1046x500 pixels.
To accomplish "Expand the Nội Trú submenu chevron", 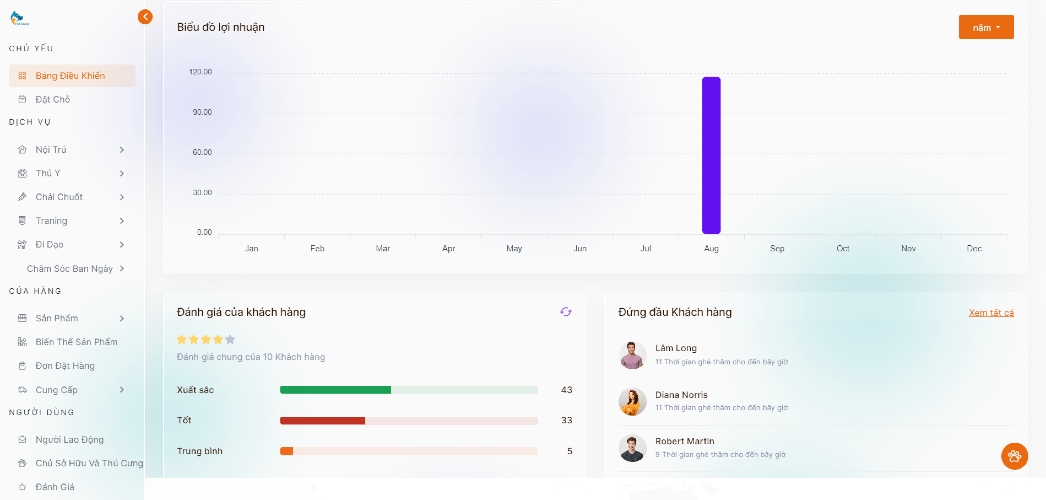I will [122, 150].
